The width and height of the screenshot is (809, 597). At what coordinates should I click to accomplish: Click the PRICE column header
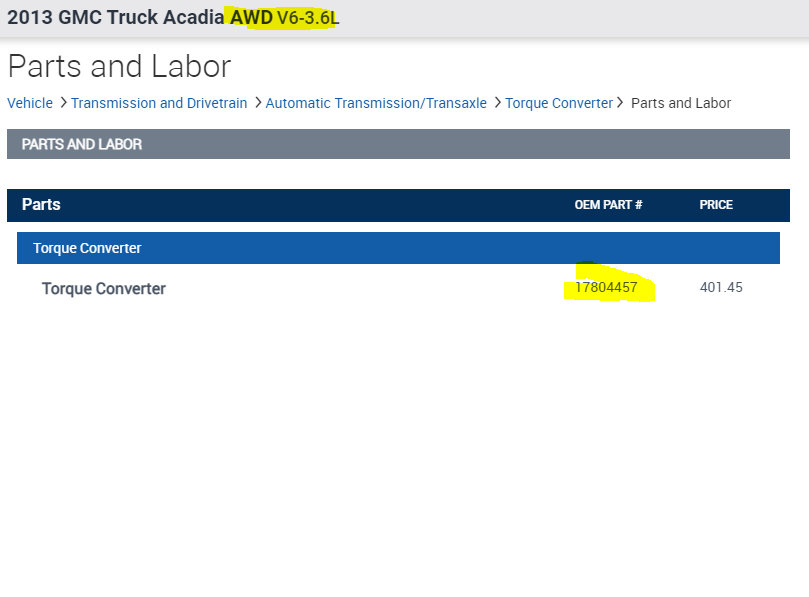(716, 205)
